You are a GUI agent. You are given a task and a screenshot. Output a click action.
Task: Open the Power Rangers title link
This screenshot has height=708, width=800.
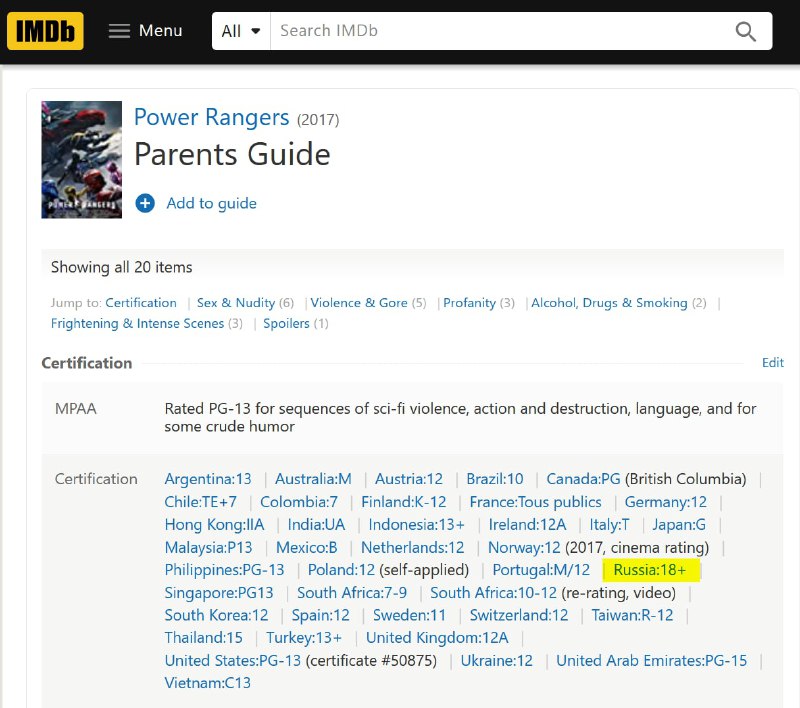211,117
